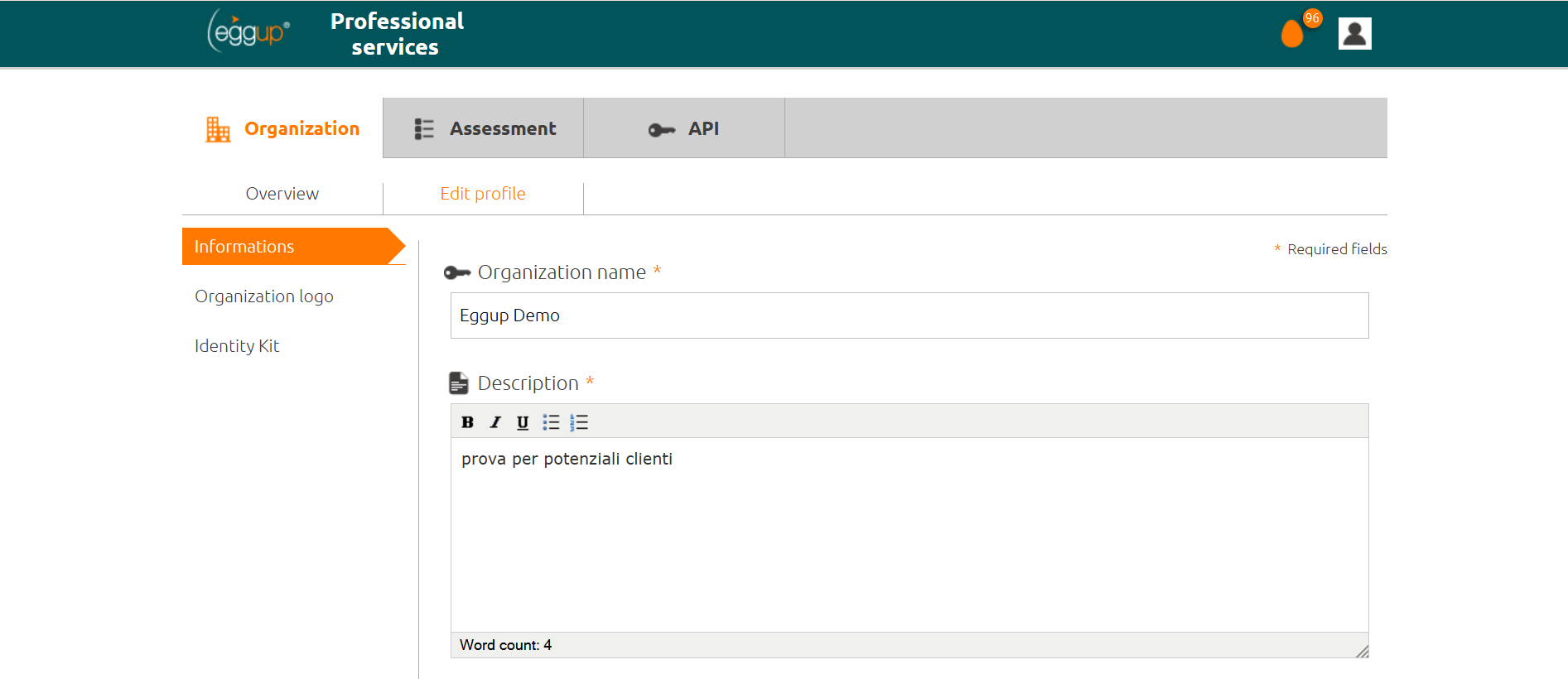Click the Organization name label
Viewport: 1568px width, 679px height.
tap(562, 272)
